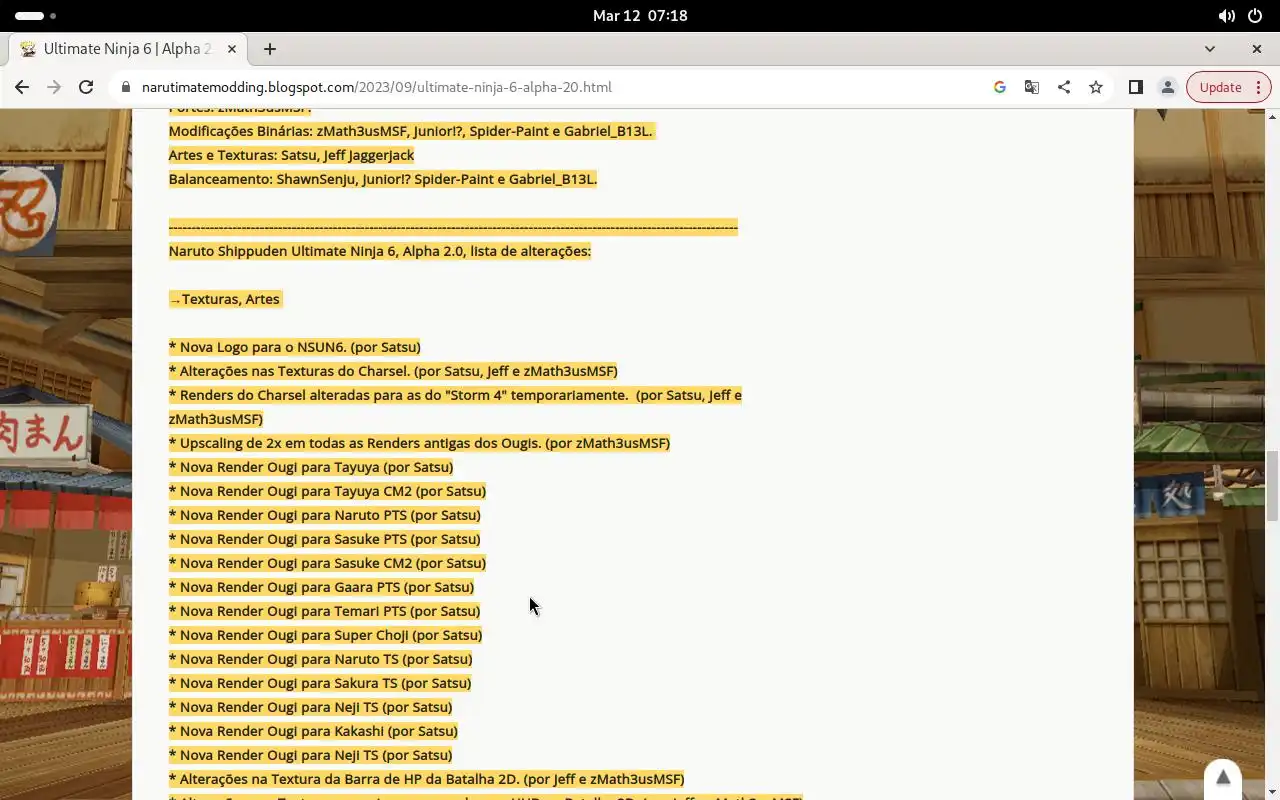Click 'Nova Render Ougi para Gaara PTS'

[321, 587]
